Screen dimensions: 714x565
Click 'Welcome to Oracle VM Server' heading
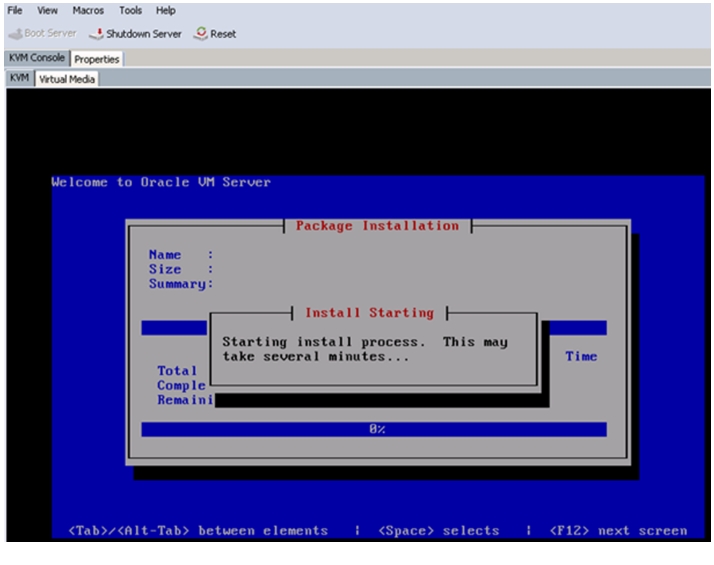(x=161, y=182)
